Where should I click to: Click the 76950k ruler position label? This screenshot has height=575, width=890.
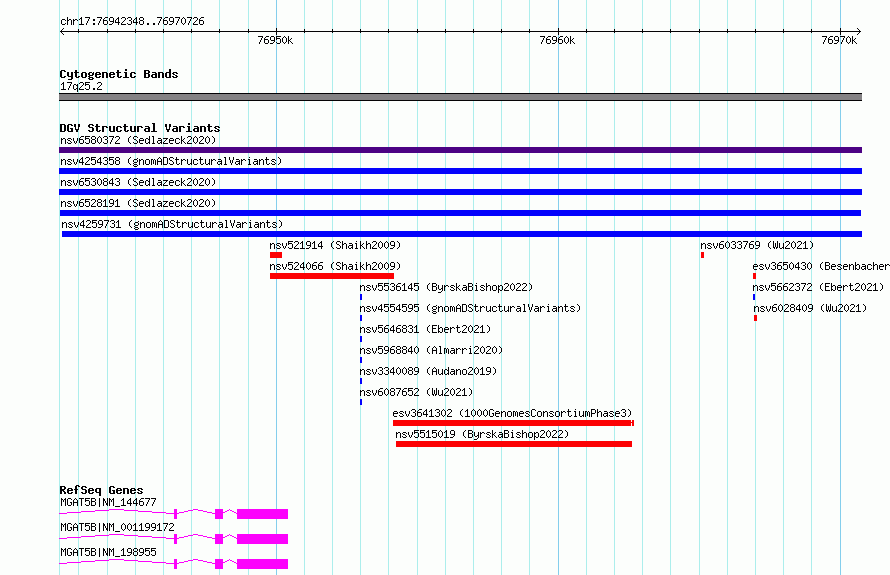coord(275,40)
